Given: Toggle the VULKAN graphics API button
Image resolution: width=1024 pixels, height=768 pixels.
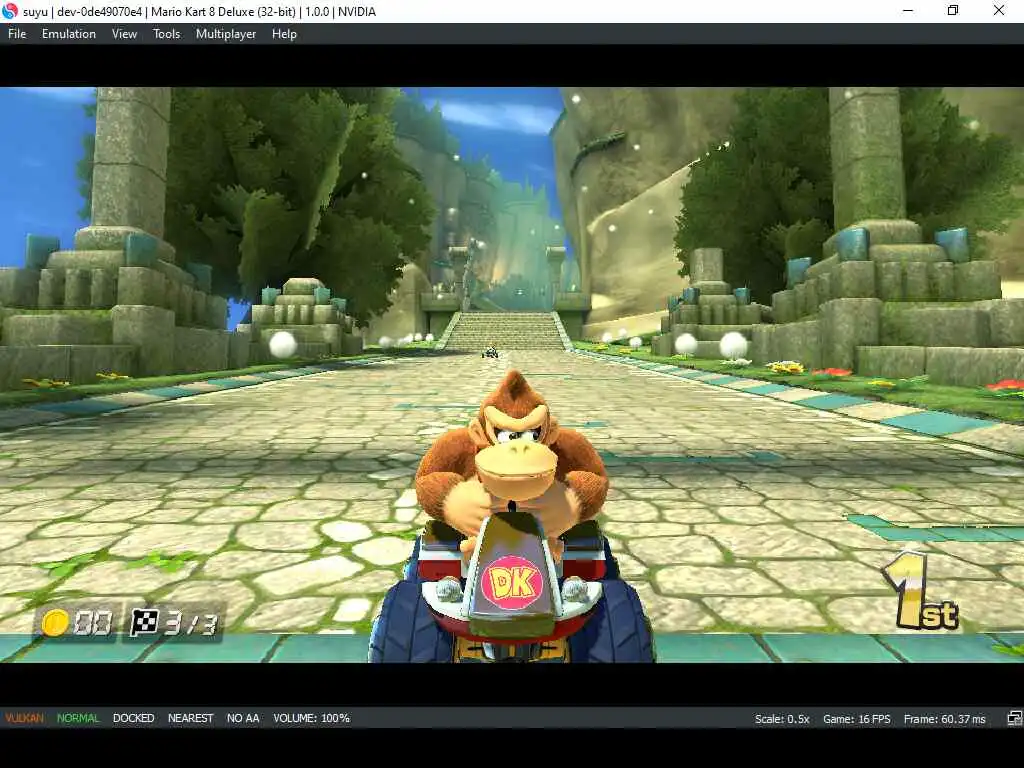Looking at the screenshot, I should pyautogui.click(x=25, y=718).
